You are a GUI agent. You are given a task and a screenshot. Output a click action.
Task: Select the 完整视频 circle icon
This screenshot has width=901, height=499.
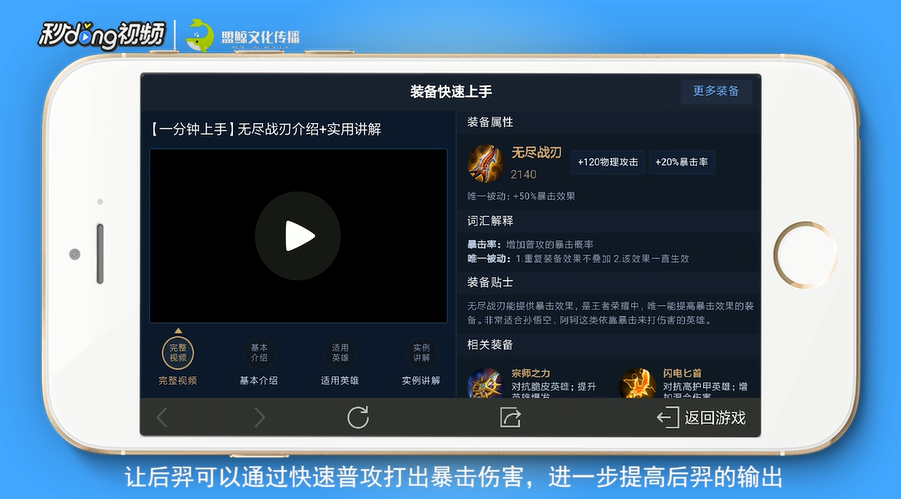[x=178, y=352]
